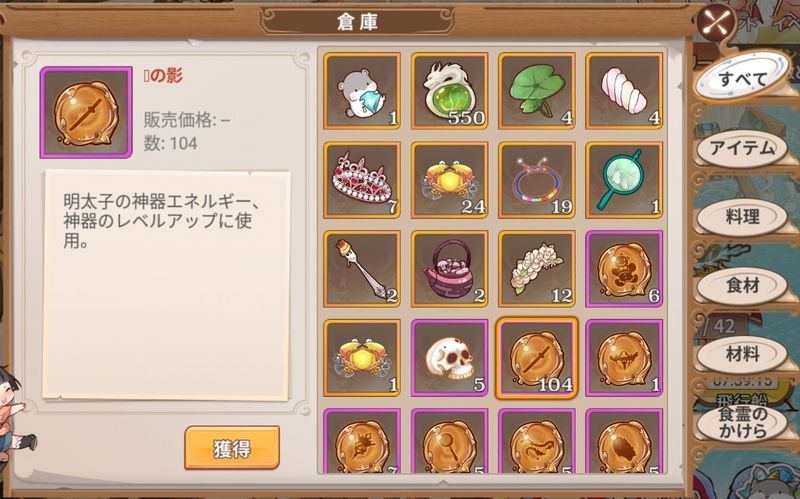Close the 倉庫 window
The image size is (800, 499).
[716, 23]
